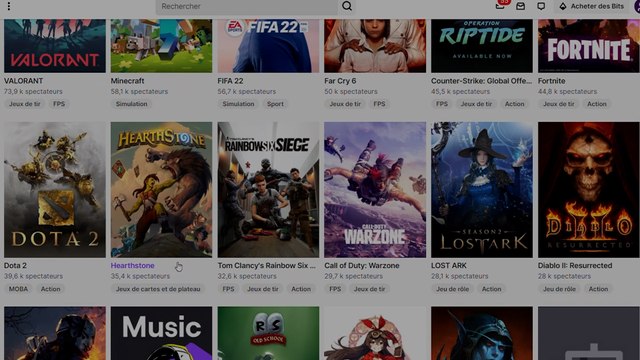Viewport: 640px width, 360px height.
Task: Click the Dota 2 title link
Action: point(15,265)
